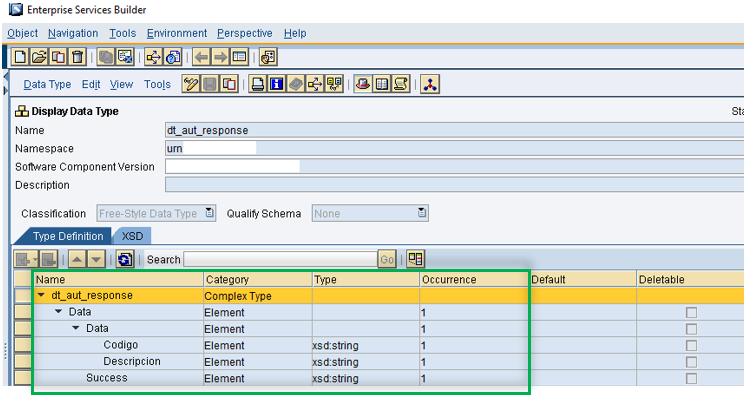Open the Perspective menu
The height and width of the screenshot is (399, 744).
pos(245,33)
